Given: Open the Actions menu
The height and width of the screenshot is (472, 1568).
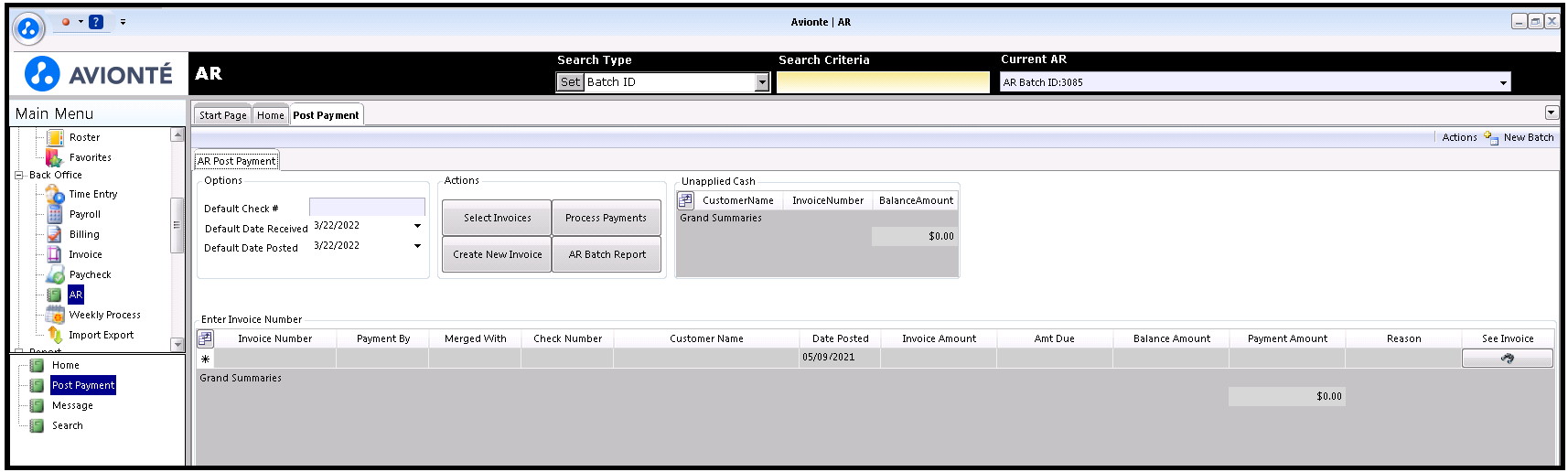Looking at the screenshot, I should [1459, 137].
